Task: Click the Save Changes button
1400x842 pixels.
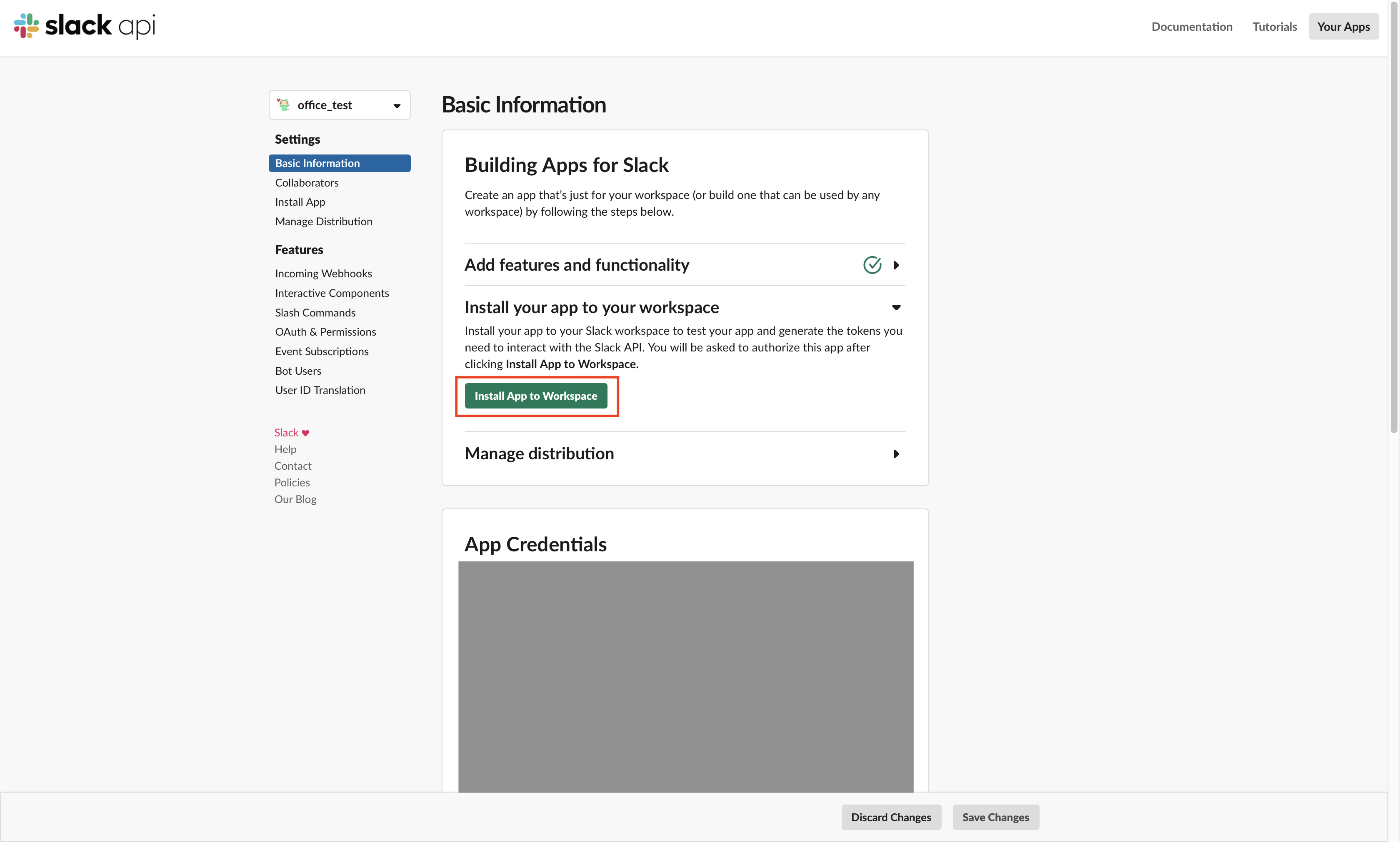Action: 995,817
